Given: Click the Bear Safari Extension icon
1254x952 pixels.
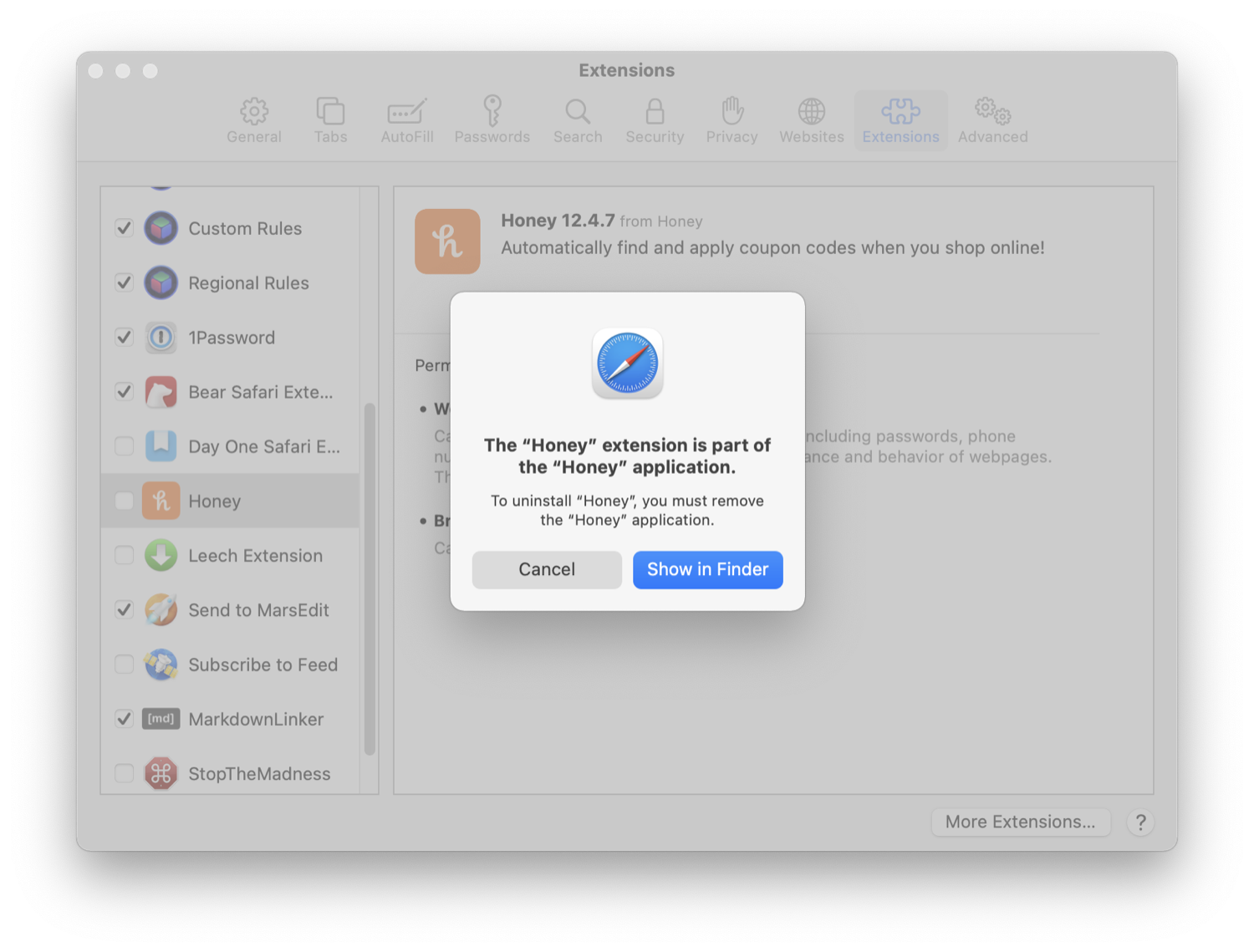Looking at the screenshot, I should tap(161, 392).
